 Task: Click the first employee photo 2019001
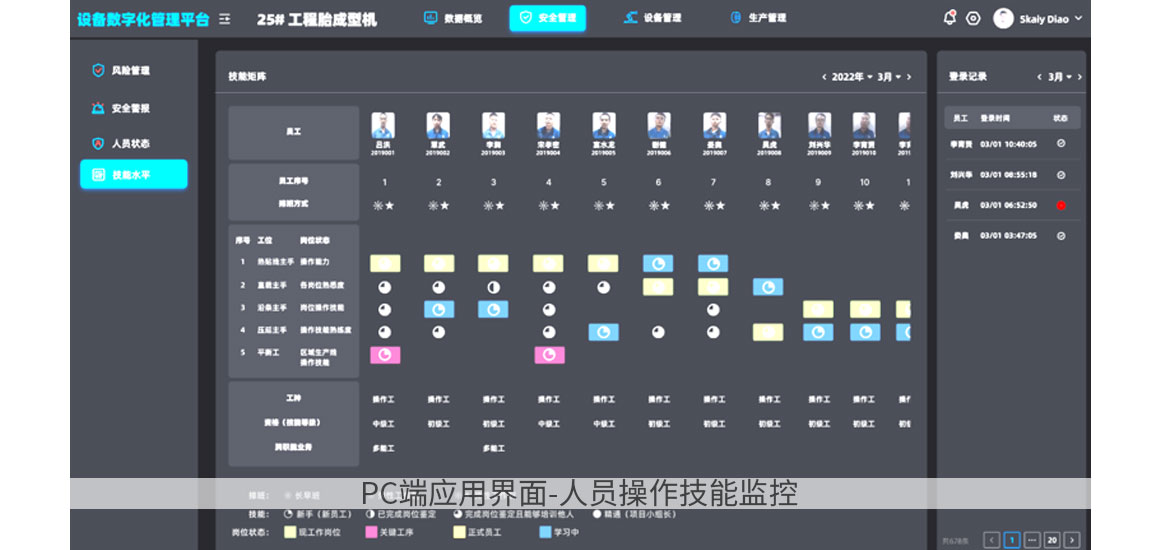click(383, 125)
